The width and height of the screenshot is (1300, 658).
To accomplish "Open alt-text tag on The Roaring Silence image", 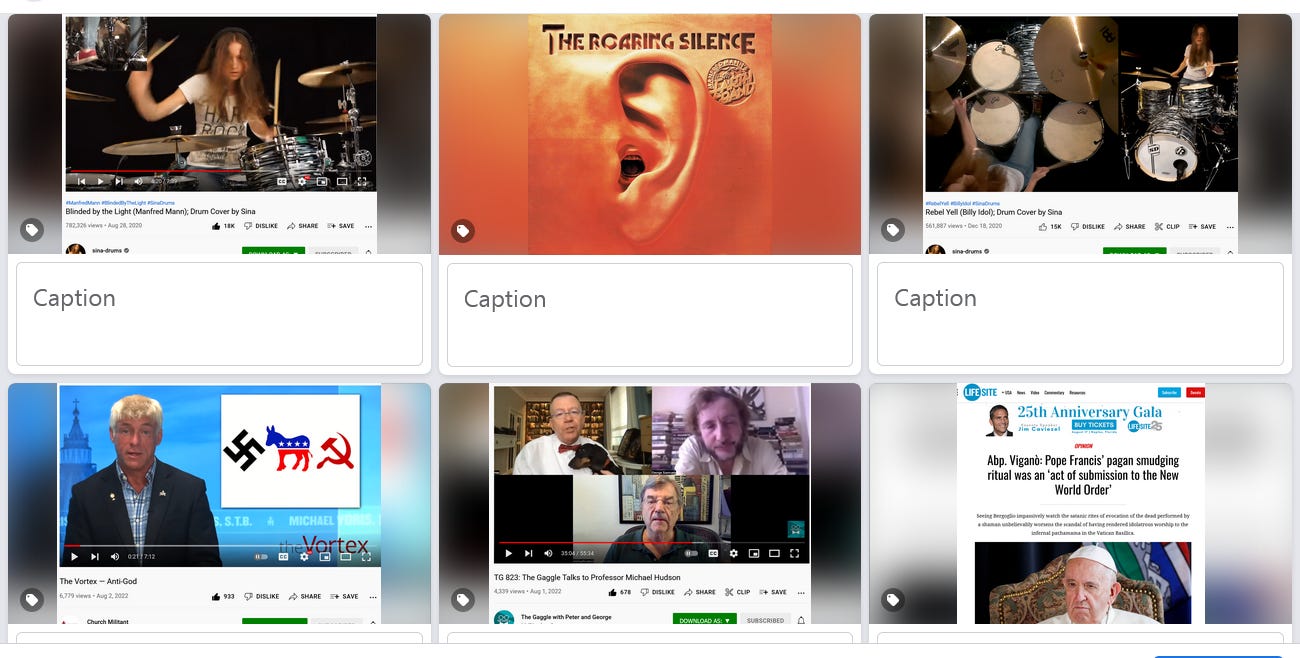I will coord(462,231).
